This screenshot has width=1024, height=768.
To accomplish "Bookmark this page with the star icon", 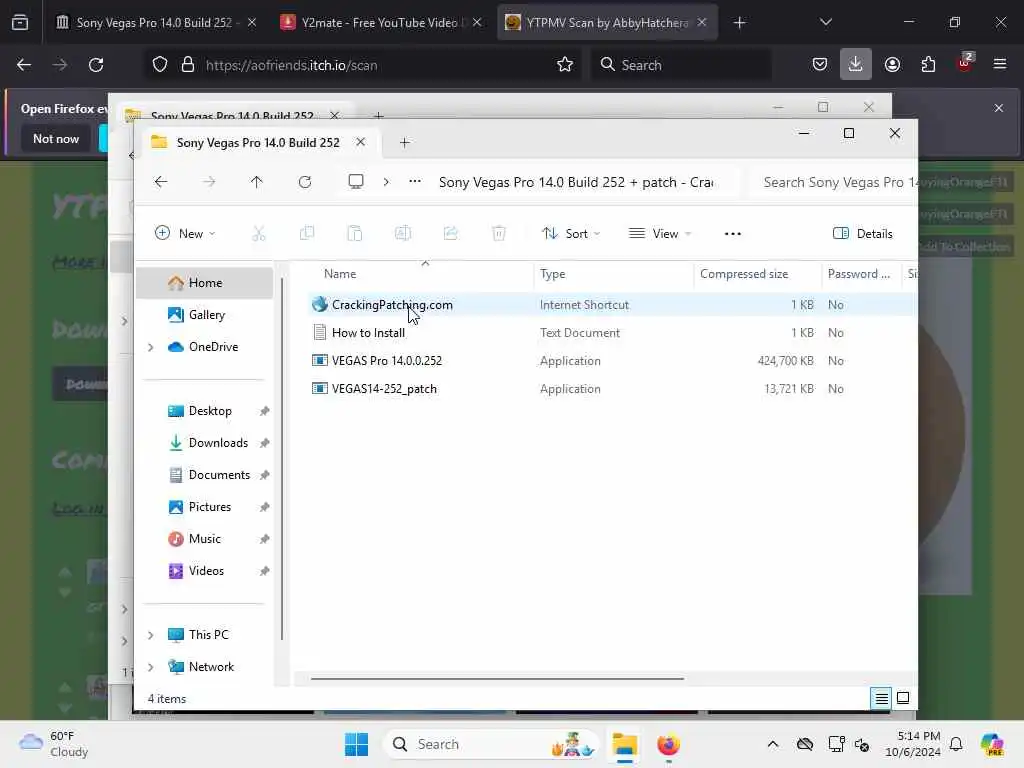I will [x=565, y=65].
